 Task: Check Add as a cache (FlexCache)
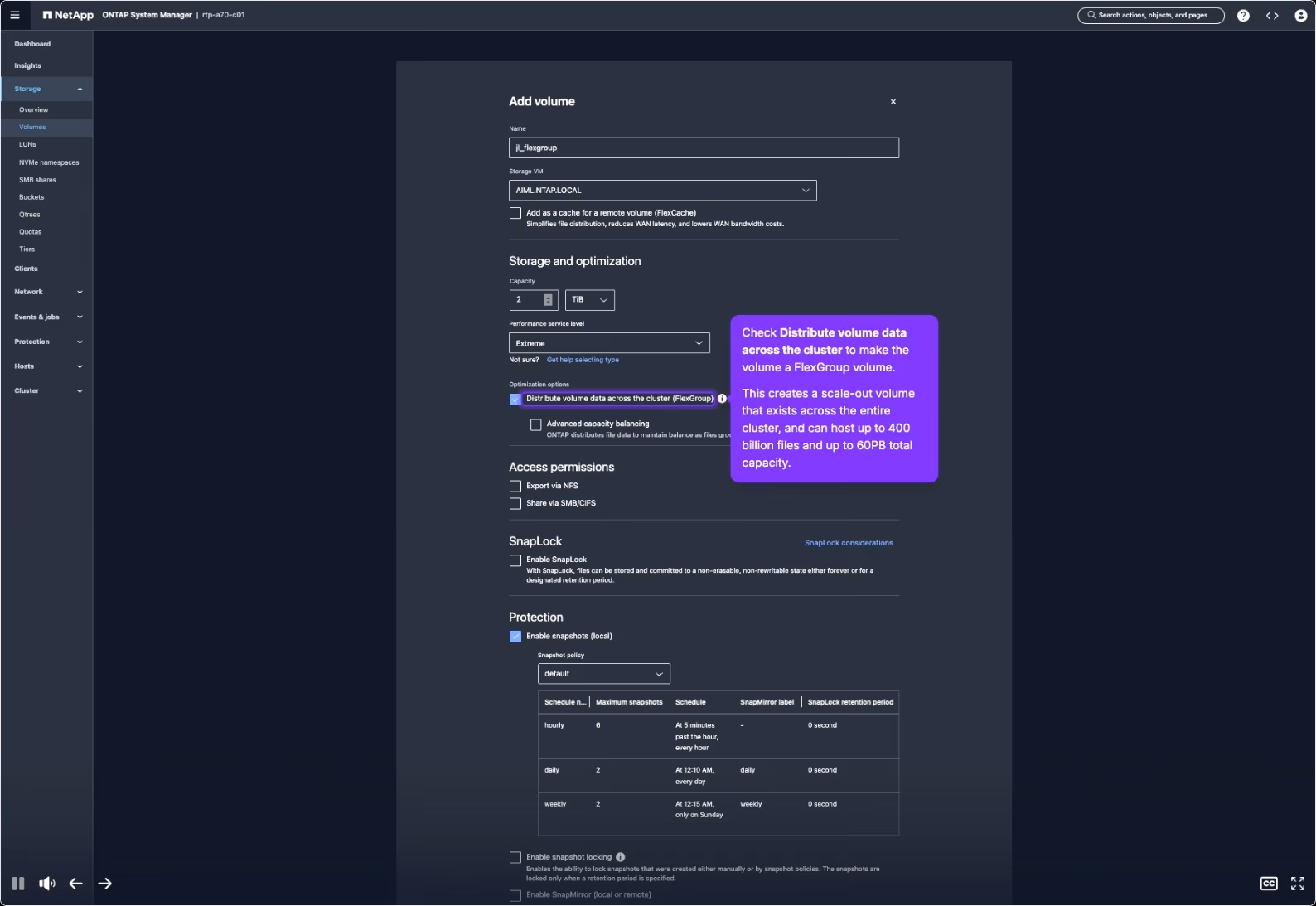tap(515, 213)
